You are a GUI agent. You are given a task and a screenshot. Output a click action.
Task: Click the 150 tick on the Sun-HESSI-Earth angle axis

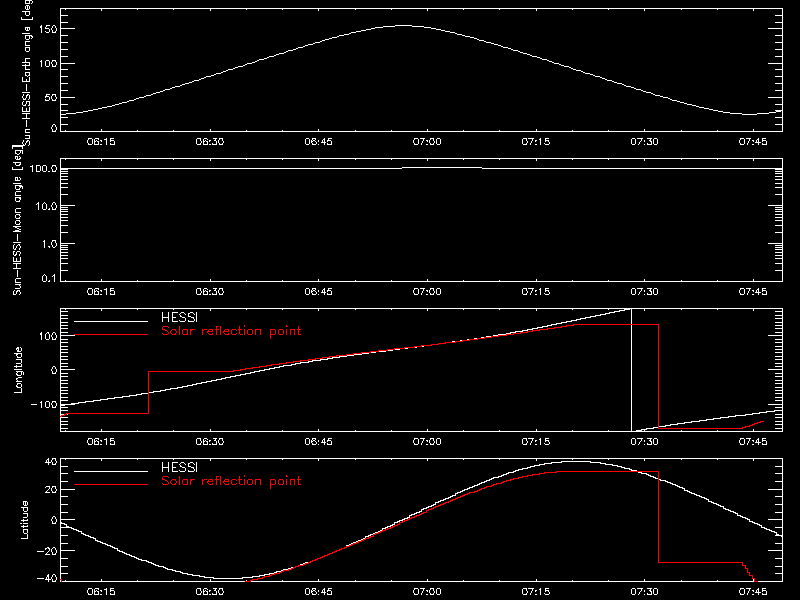(x=48, y=30)
